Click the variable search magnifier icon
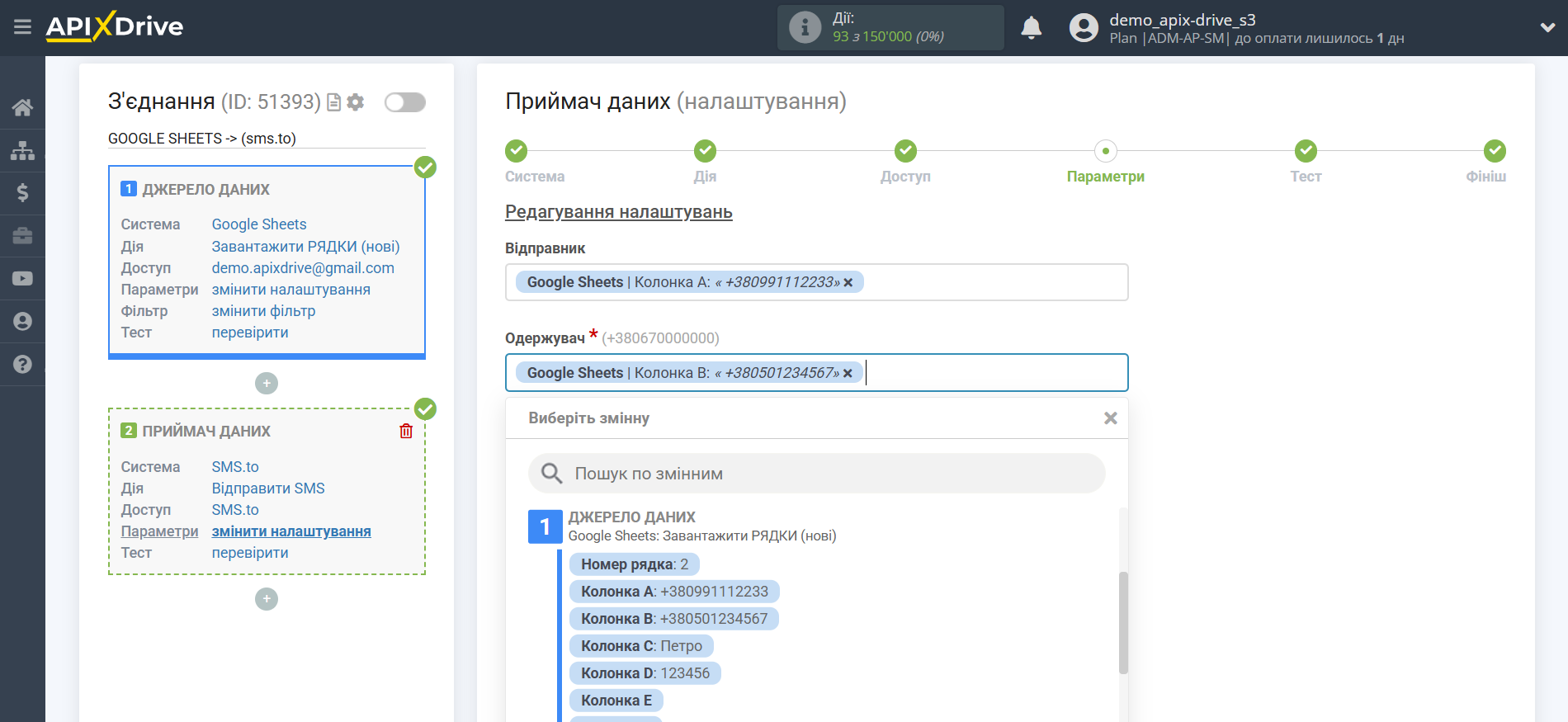 (x=551, y=474)
